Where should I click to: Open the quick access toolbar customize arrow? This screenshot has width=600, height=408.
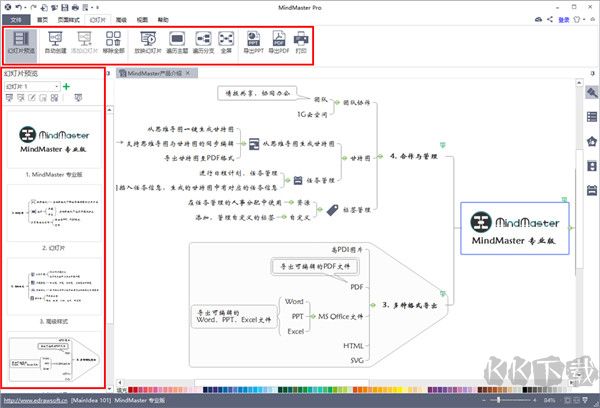pyautogui.click(x=97, y=7)
